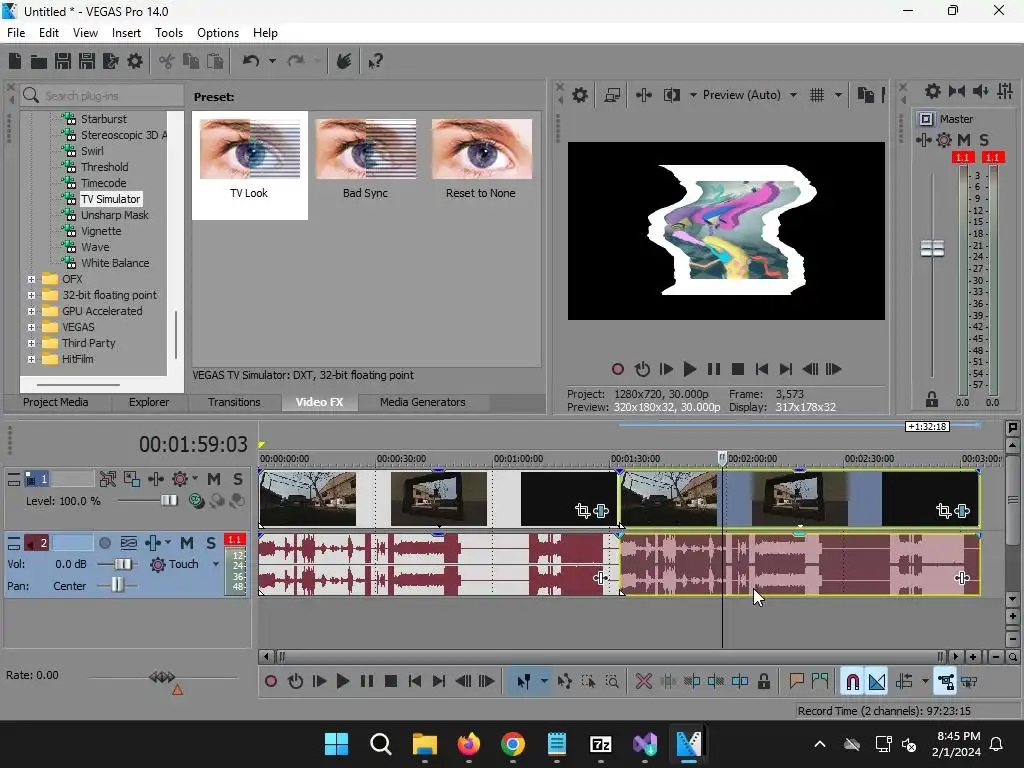Open the Preview (Auto) quality dropdown
This screenshot has height=768, width=1024.
[x=793, y=95]
